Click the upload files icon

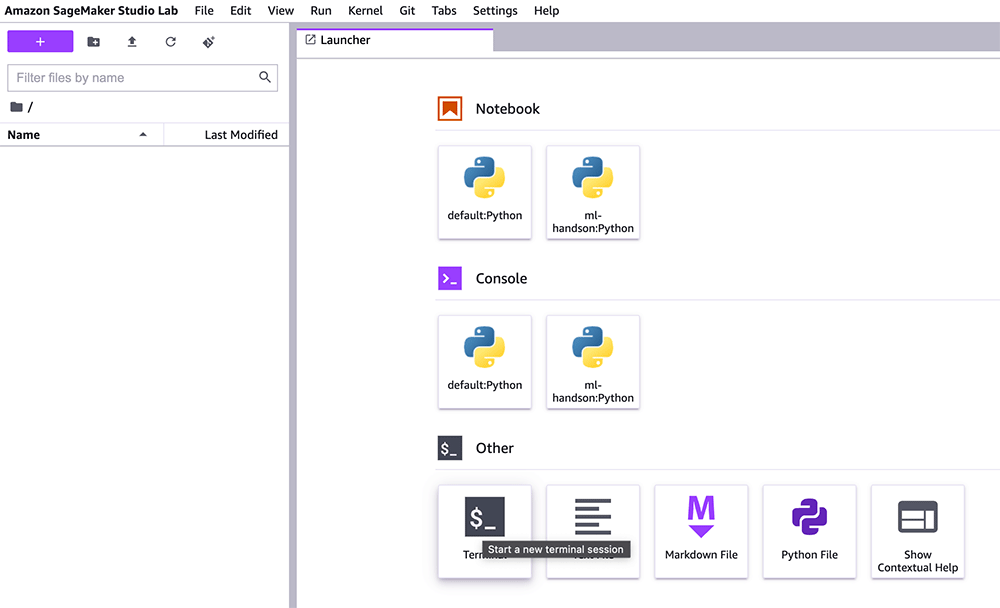coord(132,42)
